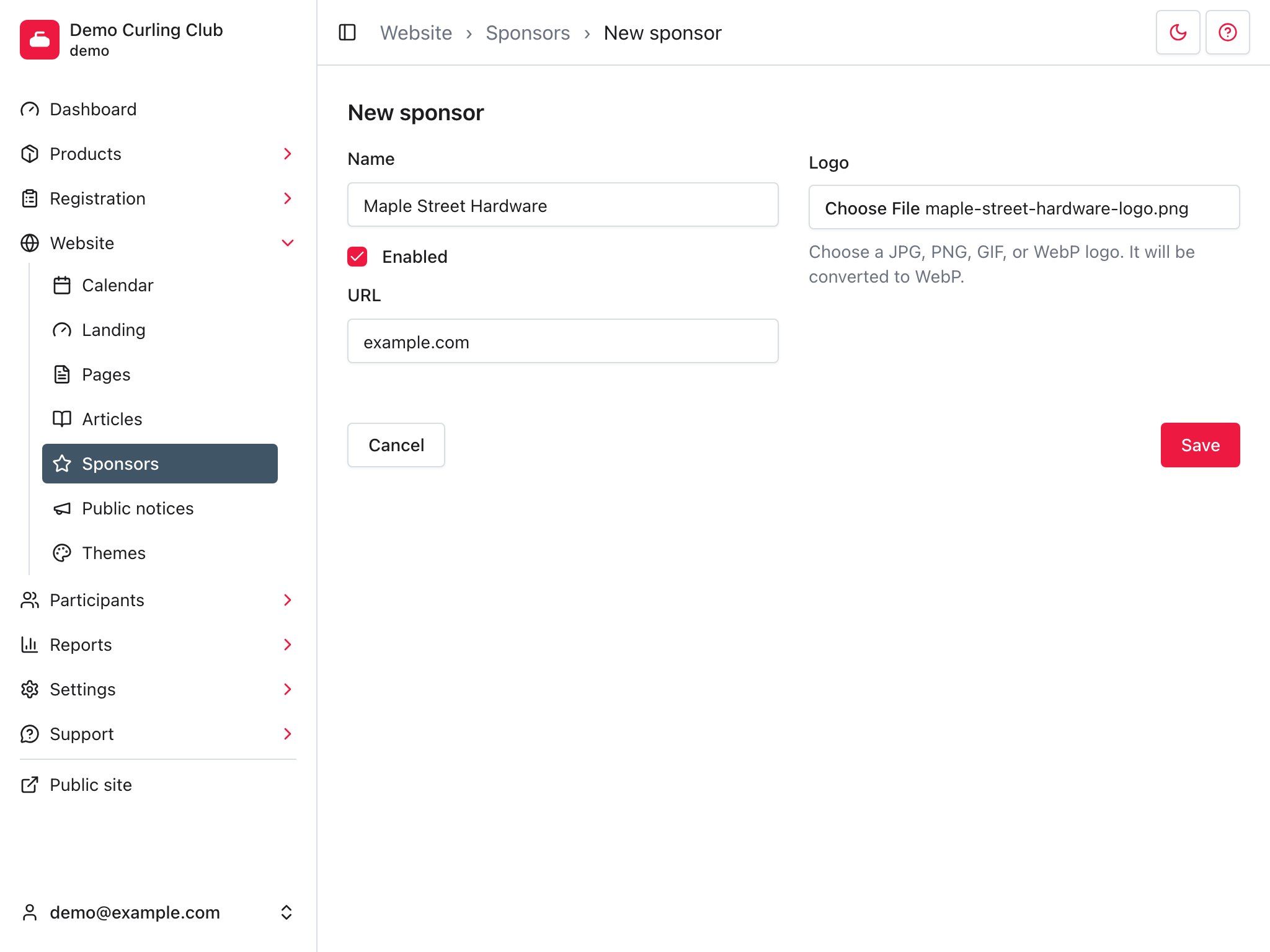
Task: Open Articles with the book icon
Action: coord(62,419)
